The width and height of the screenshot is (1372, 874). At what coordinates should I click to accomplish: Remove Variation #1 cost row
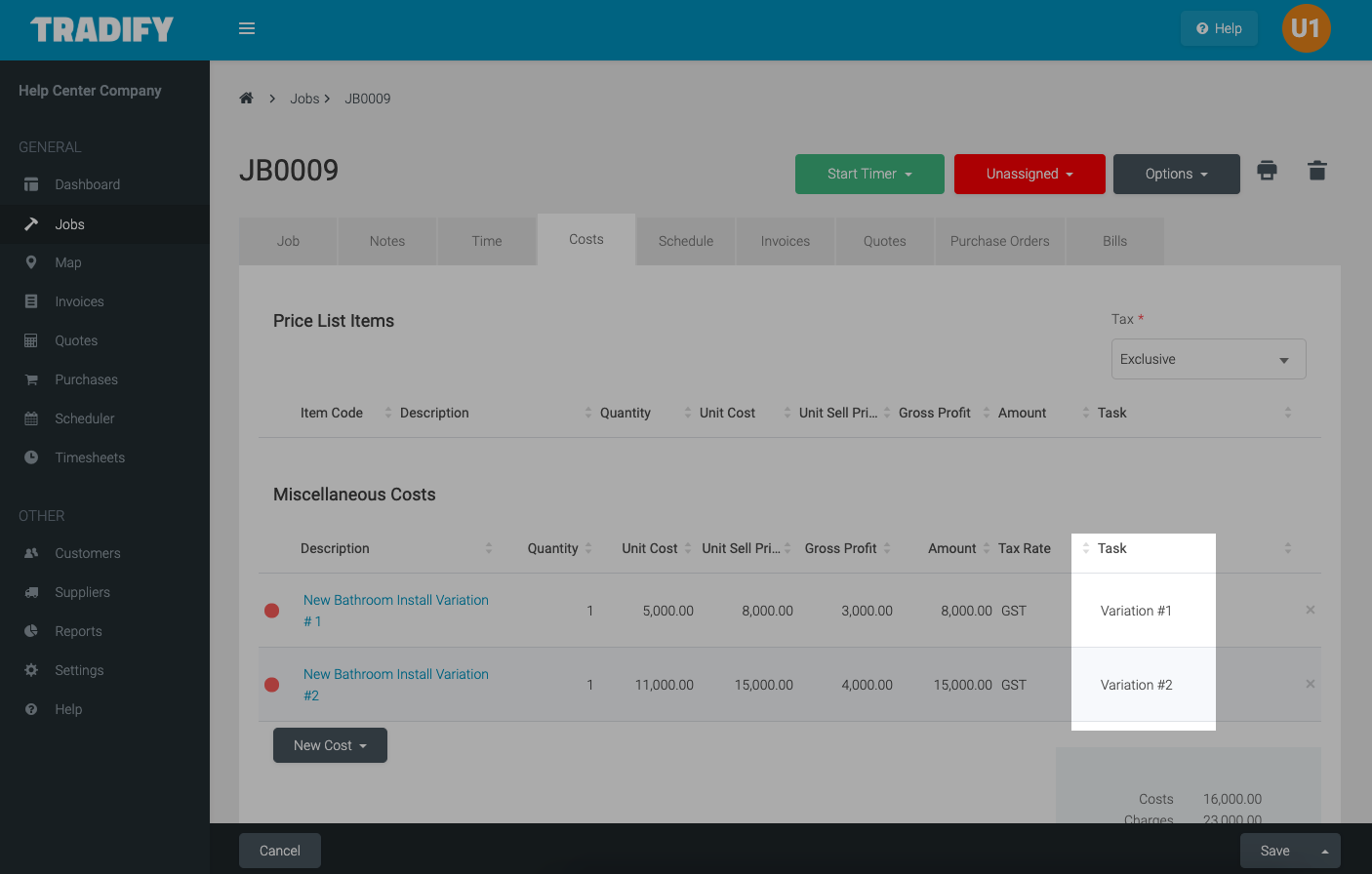(1310, 610)
